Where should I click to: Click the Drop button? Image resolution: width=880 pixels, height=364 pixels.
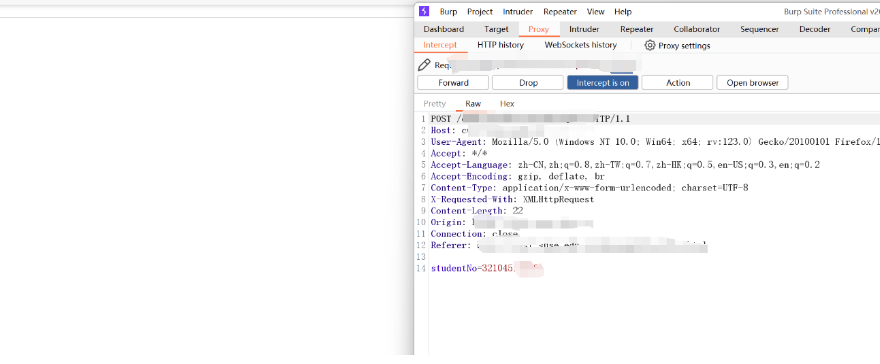528,83
